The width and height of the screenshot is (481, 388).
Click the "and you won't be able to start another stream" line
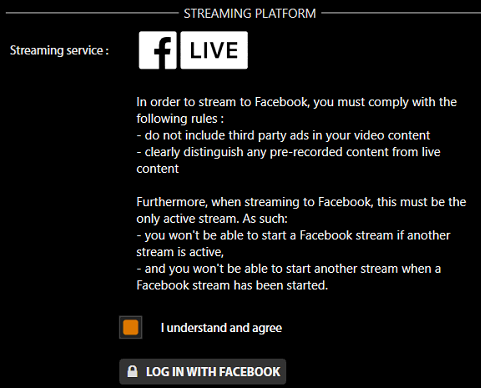point(289,269)
